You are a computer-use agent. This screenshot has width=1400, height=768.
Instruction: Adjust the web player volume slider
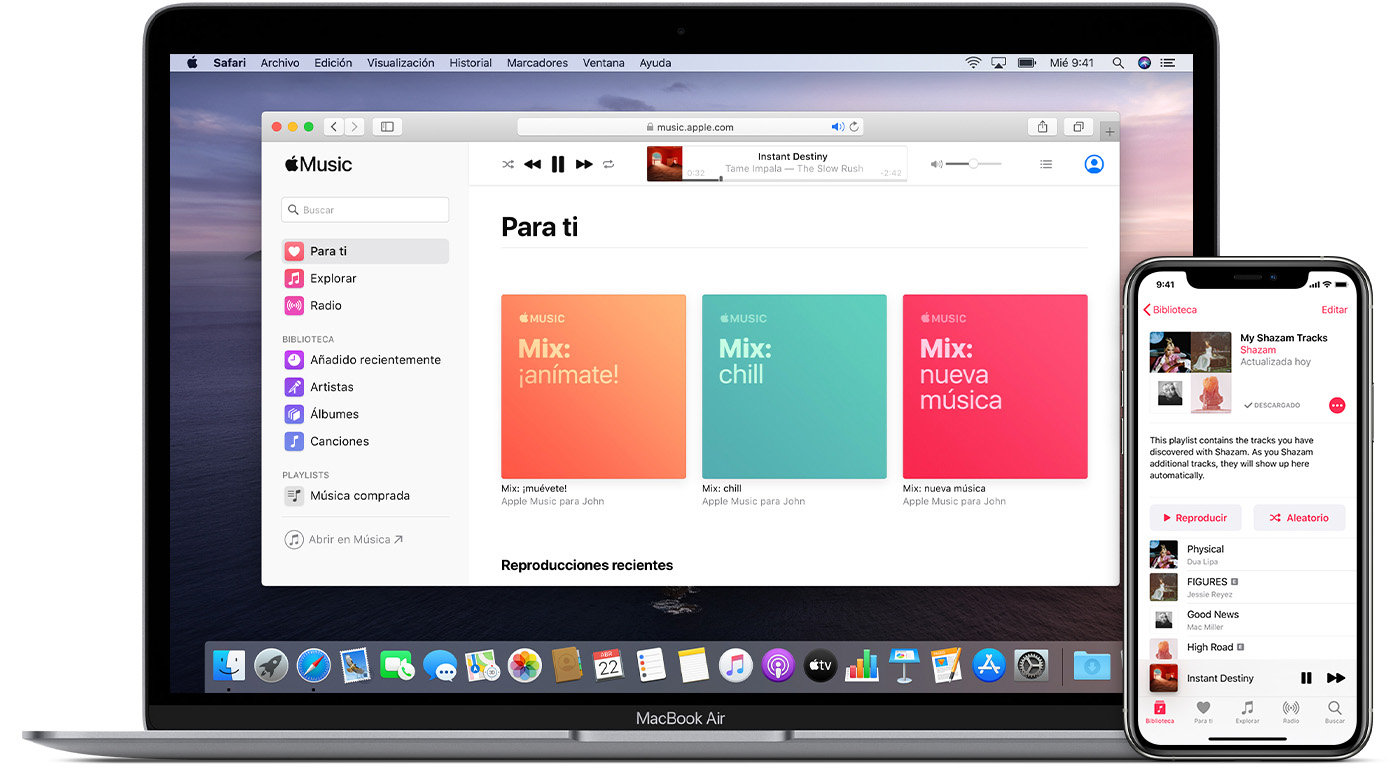tap(974, 164)
